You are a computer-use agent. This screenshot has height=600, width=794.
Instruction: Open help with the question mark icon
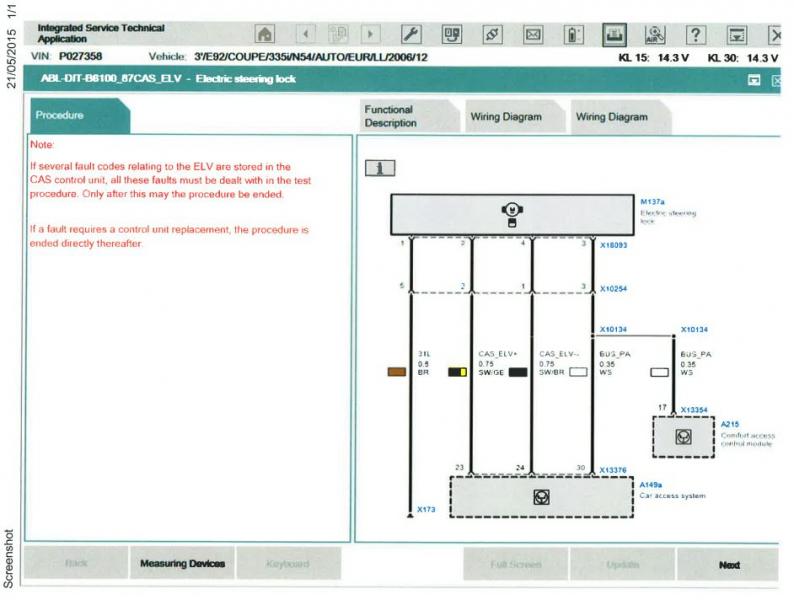click(696, 34)
